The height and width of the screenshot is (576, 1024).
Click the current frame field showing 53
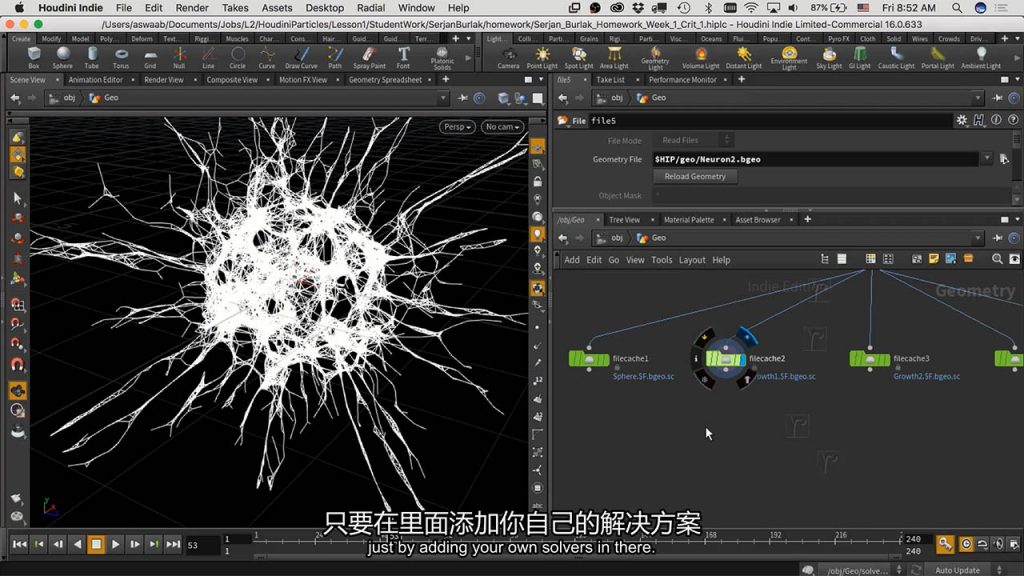click(202, 545)
